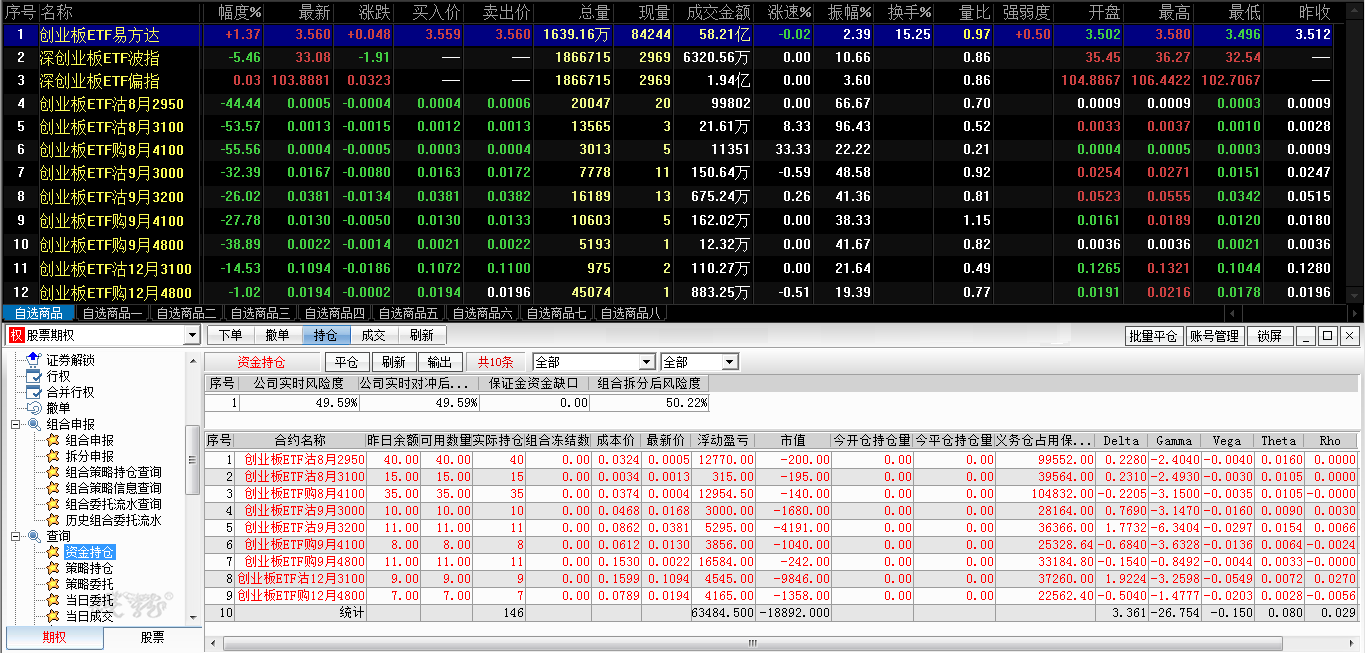Click the 撤单 undo icon in the tree
Viewport: 1365px width, 653px height.
(34, 408)
